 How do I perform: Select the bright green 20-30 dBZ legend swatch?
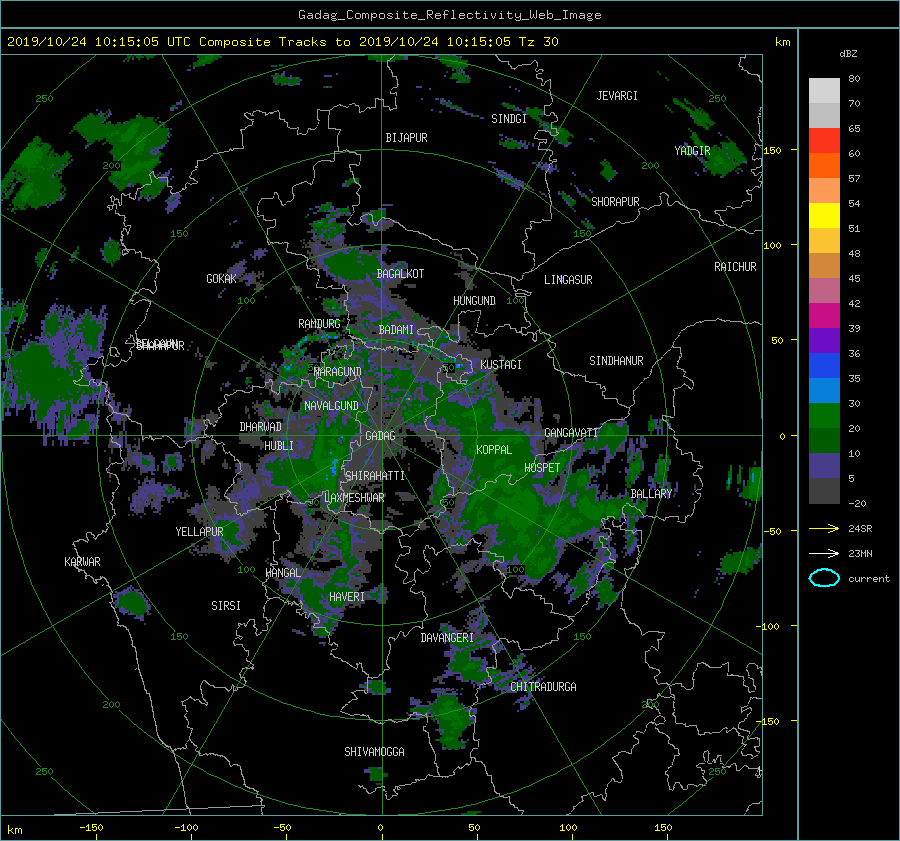click(824, 415)
